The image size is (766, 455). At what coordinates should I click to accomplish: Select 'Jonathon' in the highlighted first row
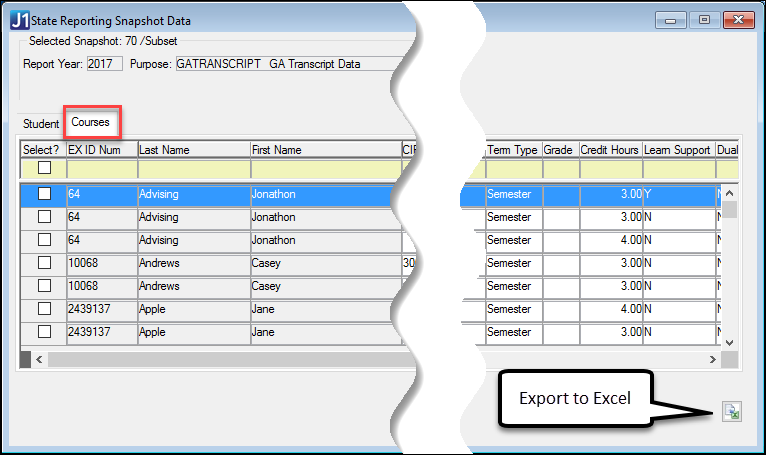322,194
